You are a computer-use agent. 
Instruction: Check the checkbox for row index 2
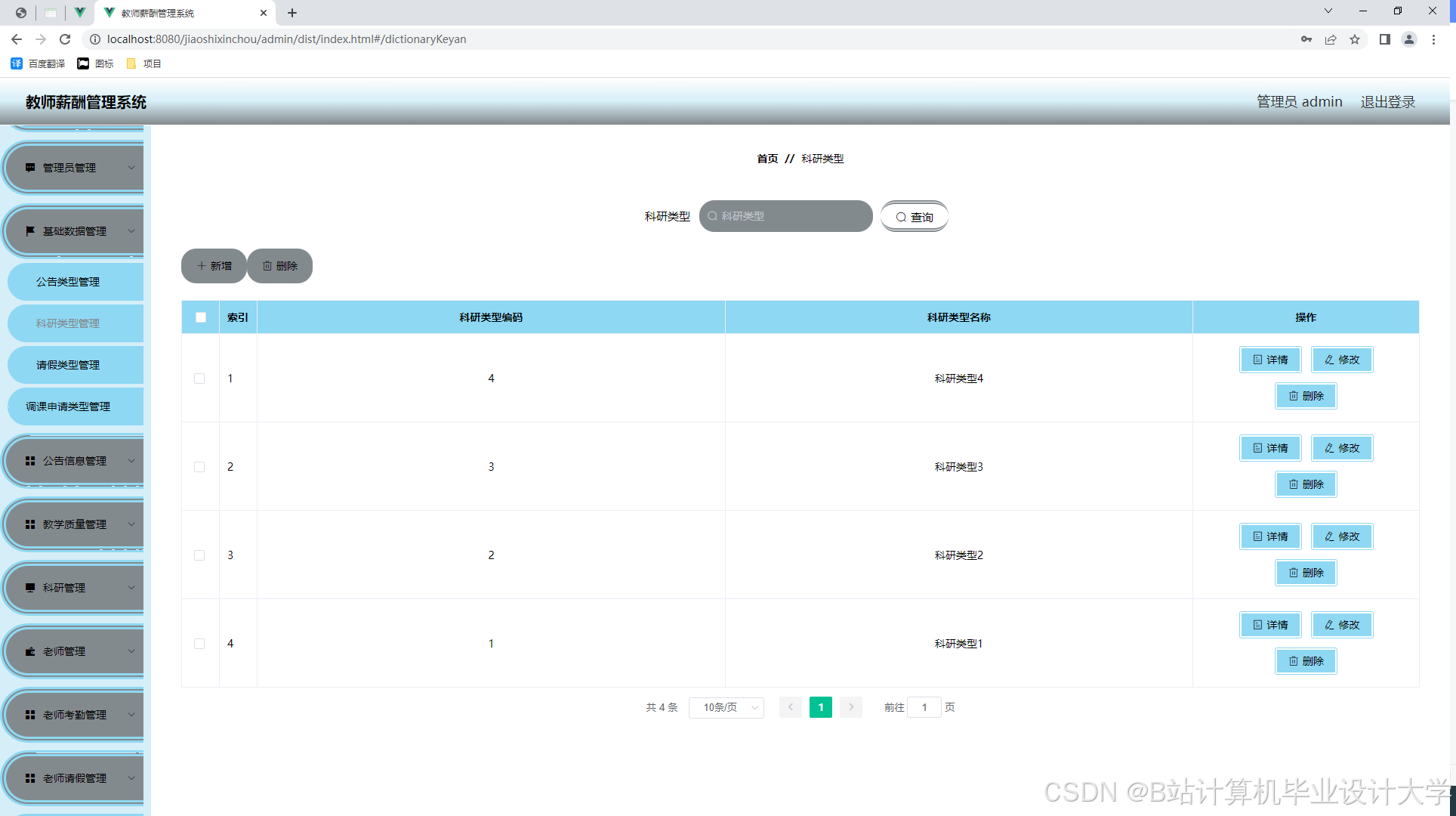point(199,467)
